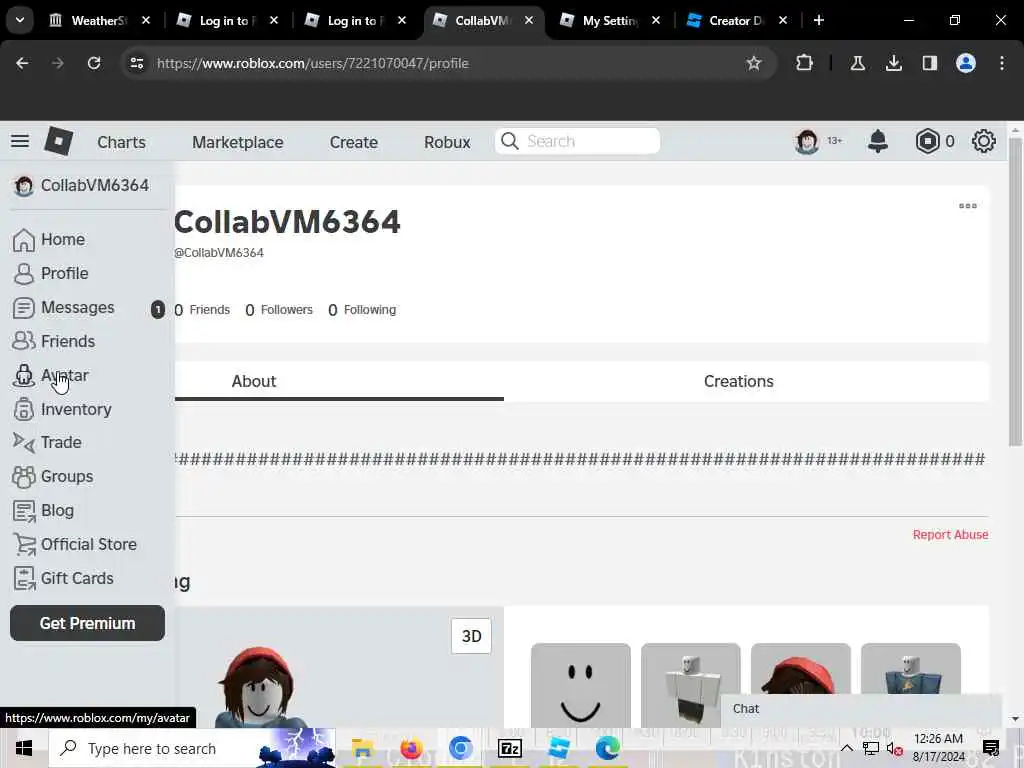Switch to the My Settings tab
This screenshot has width=1024, height=768.
[x=610, y=20]
